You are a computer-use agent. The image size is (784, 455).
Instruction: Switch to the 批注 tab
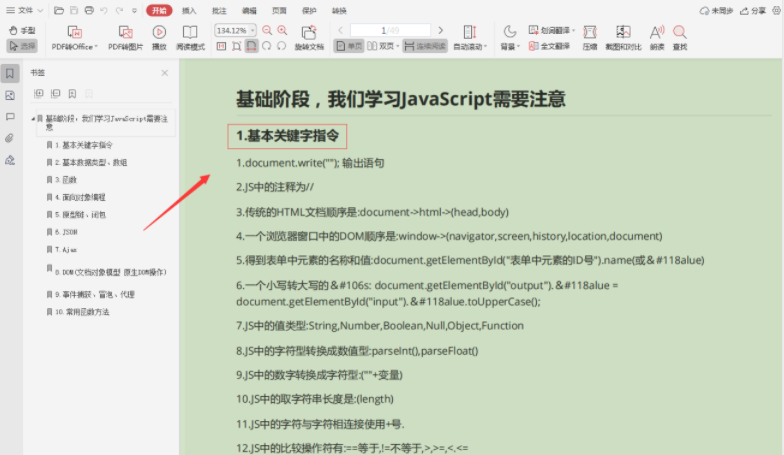click(219, 10)
